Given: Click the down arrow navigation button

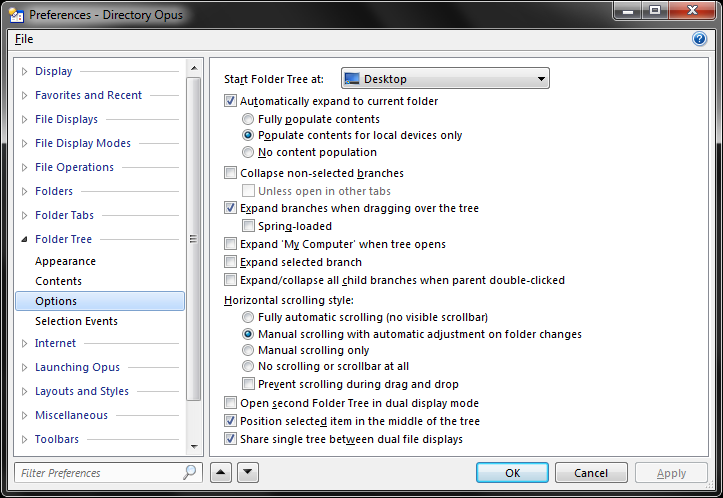Looking at the screenshot, I should point(248,472).
